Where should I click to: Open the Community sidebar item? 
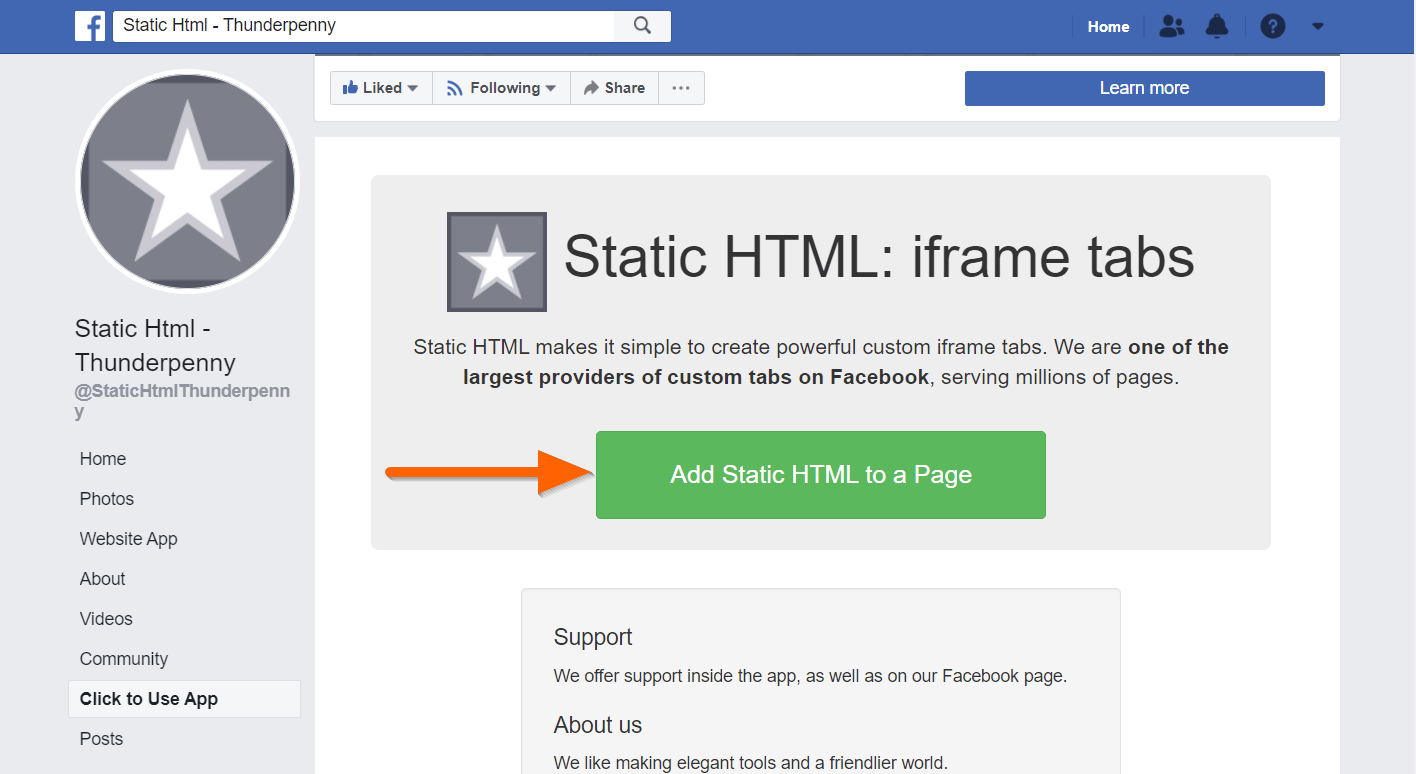point(124,659)
